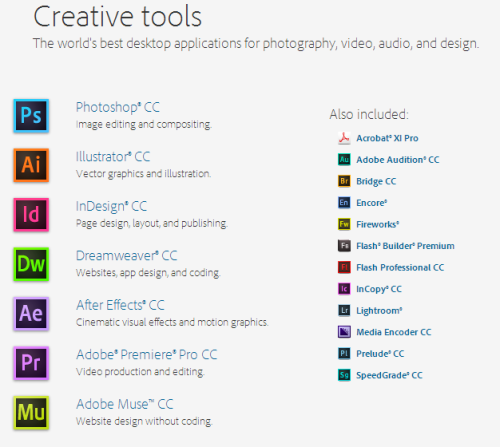Click the "Also included:" heading

pyautogui.click(x=369, y=114)
